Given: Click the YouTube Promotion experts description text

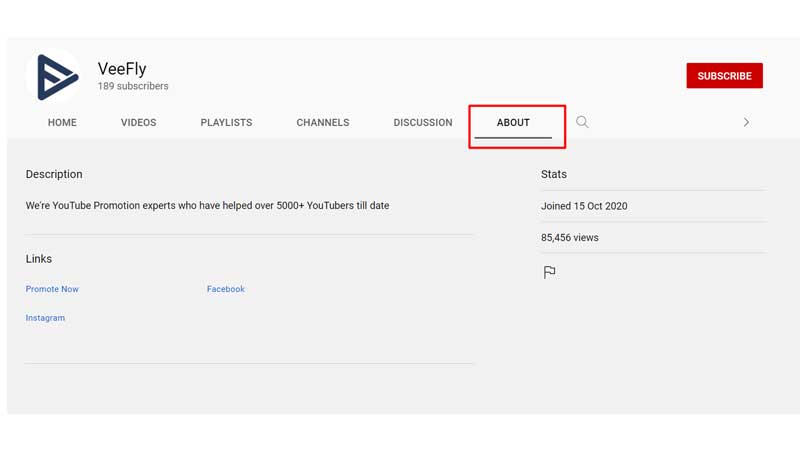Looking at the screenshot, I should click(x=207, y=206).
